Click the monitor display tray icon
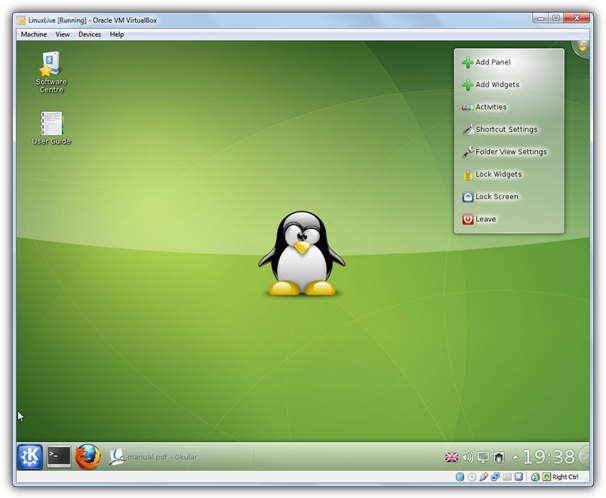The width and height of the screenshot is (606, 498). tap(483, 458)
